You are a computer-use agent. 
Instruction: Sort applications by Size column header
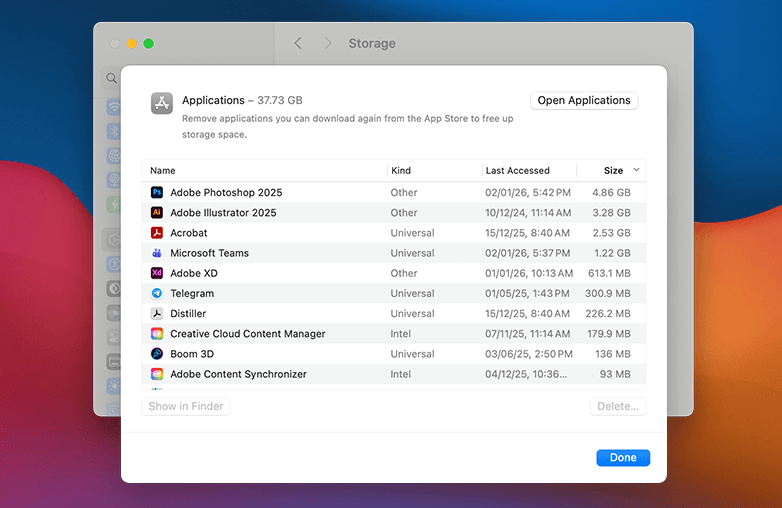pos(613,170)
